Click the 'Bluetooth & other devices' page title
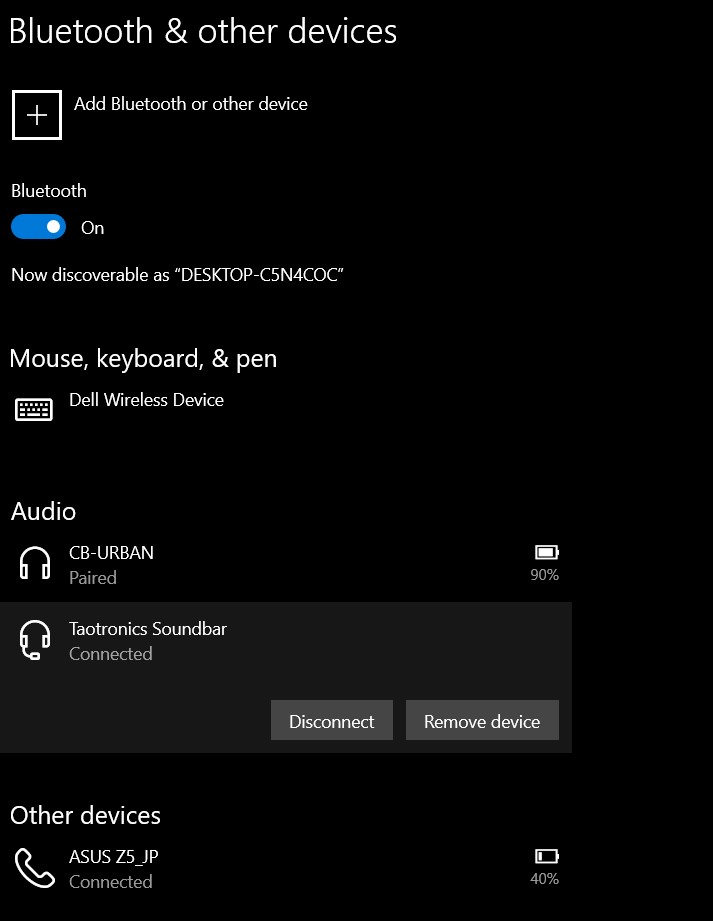The width and height of the screenshot is (713, 921). tap(203, 31)
